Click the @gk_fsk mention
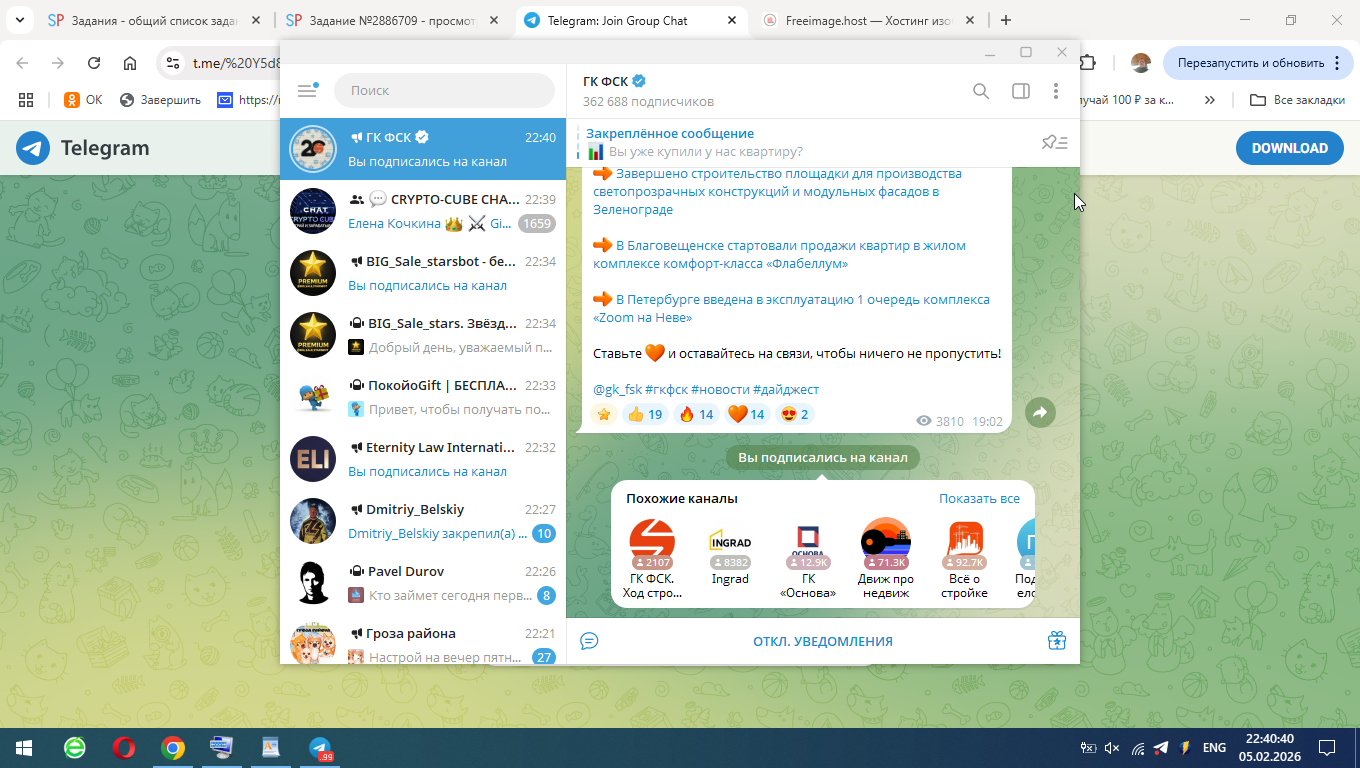Screen dimensions: 1360x768 click(x=617, y=389)
